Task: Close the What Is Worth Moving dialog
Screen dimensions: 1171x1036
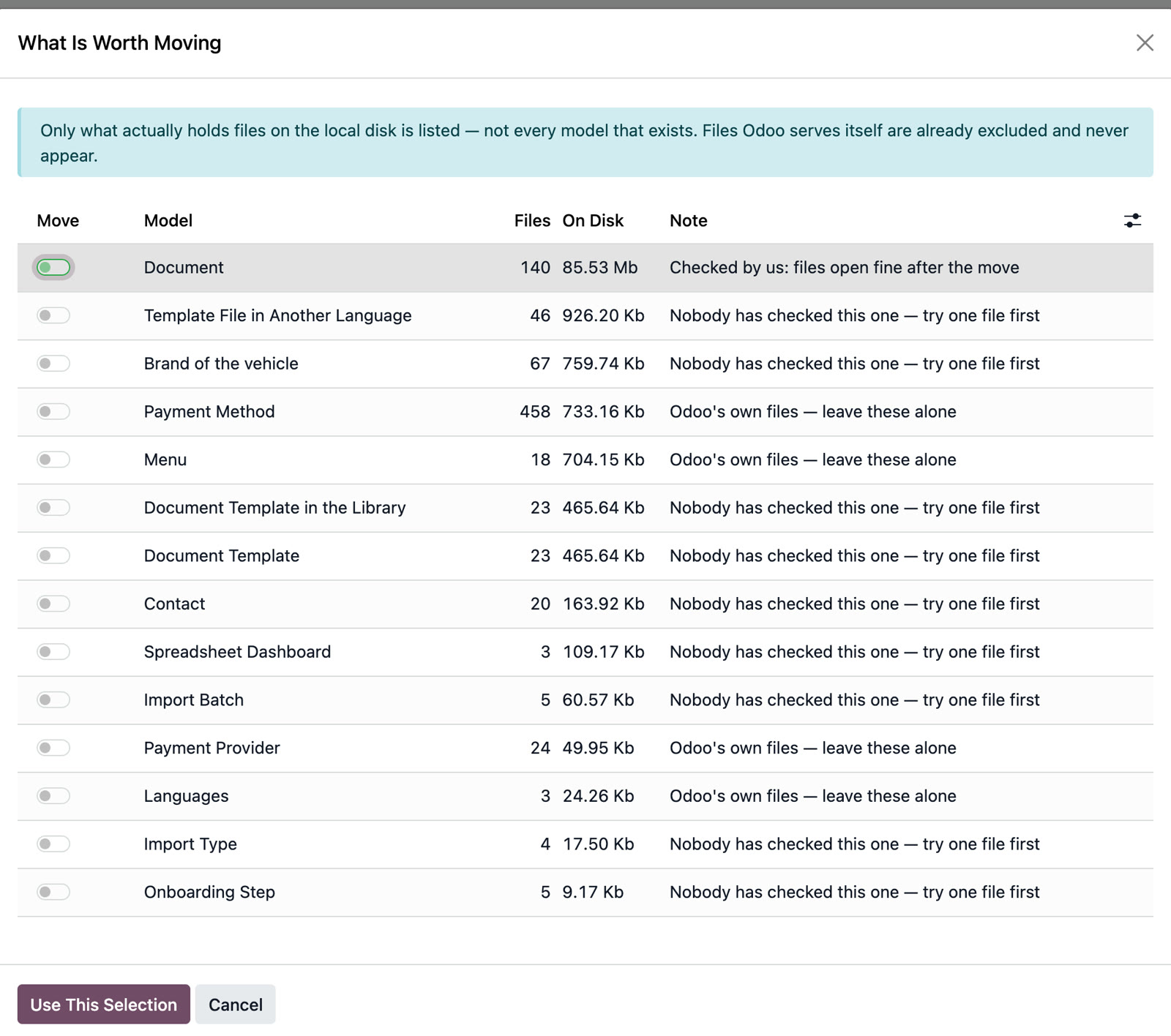Action: (1145, 43)
